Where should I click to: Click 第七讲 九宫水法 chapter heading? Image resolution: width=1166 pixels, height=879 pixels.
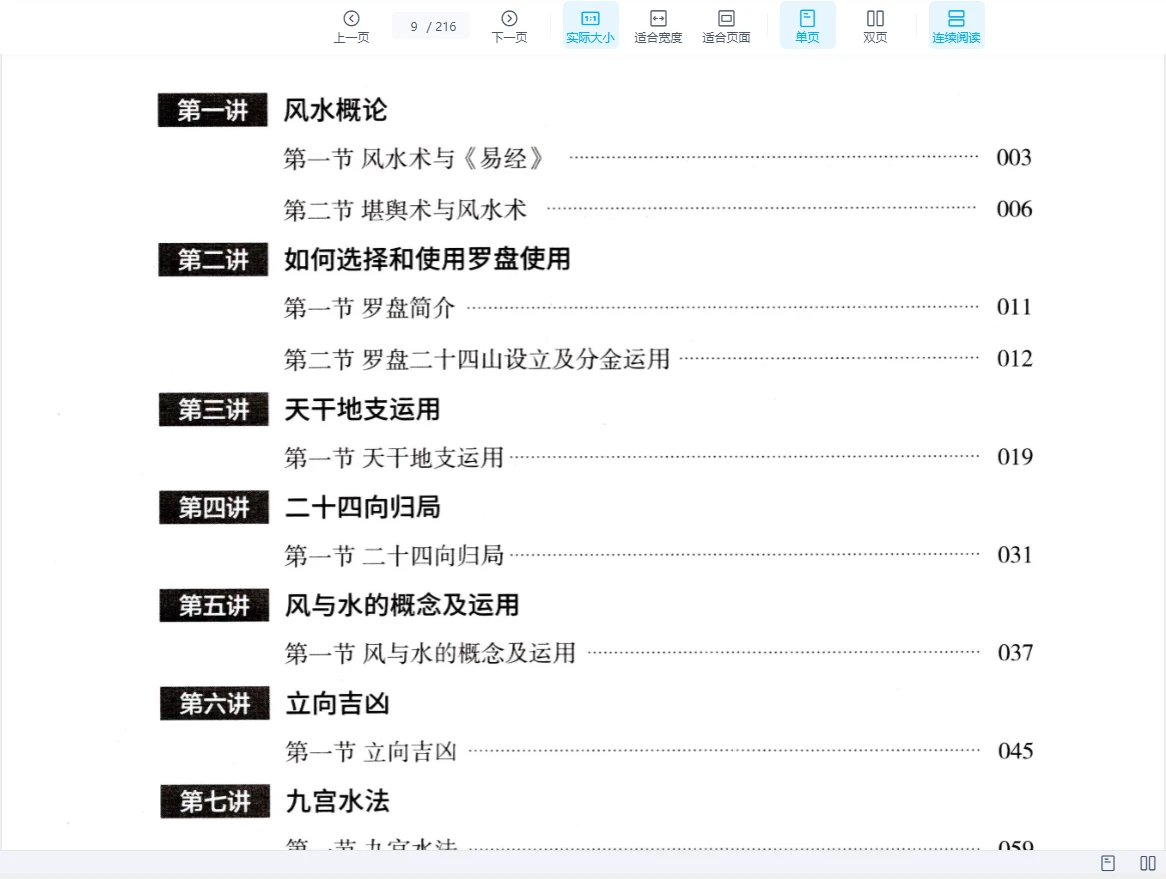[x=337, y=801]
